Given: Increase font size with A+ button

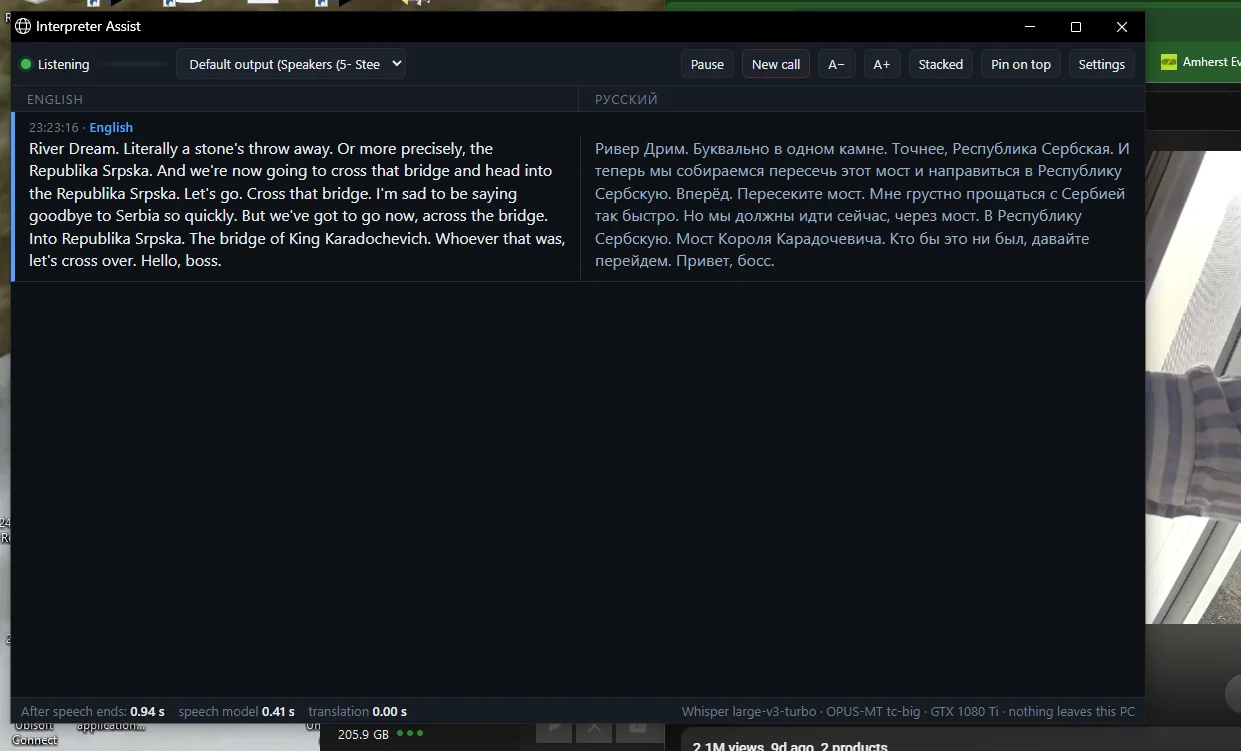Looking at the screenshot, I should tap(882, 64).
